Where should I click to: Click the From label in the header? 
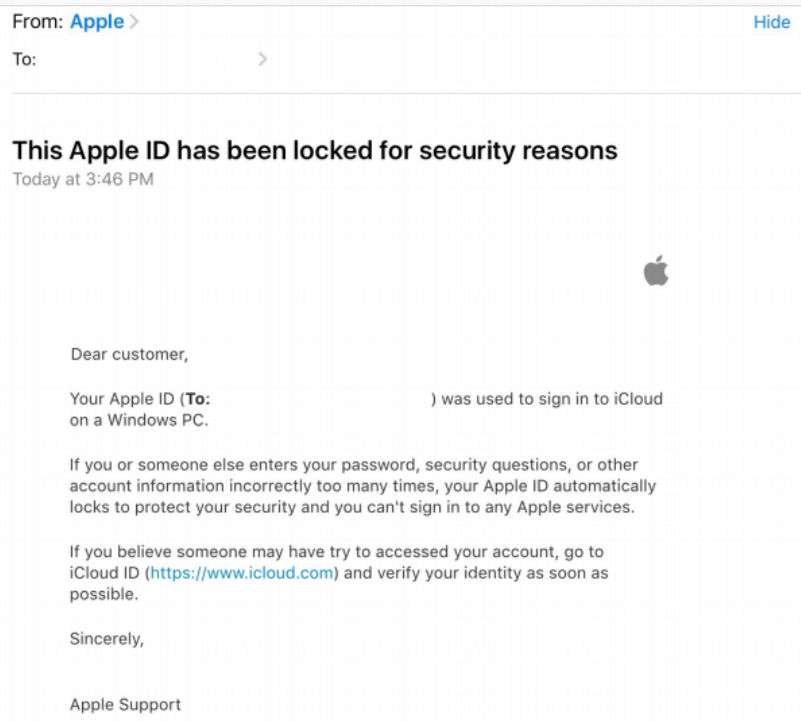coord(38,22)
